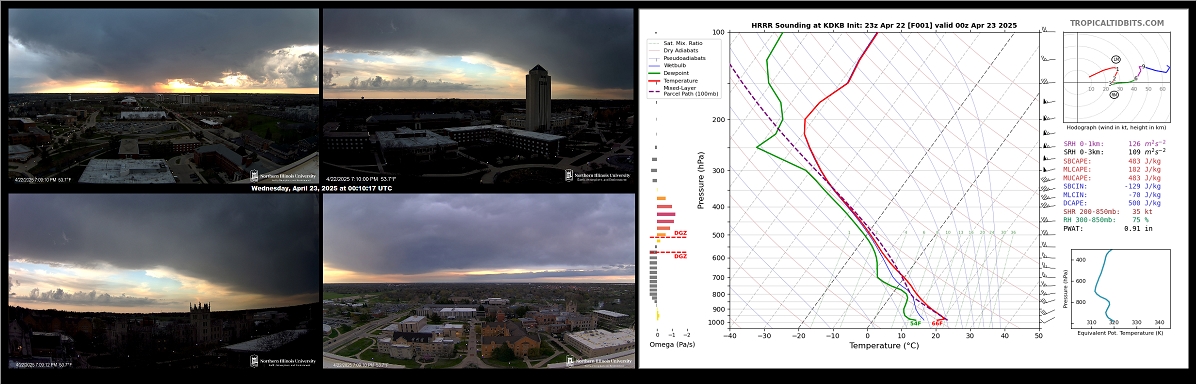Select the bottom-left castle silhouette webcam view
1197x385 pixels.
[163, 281]
